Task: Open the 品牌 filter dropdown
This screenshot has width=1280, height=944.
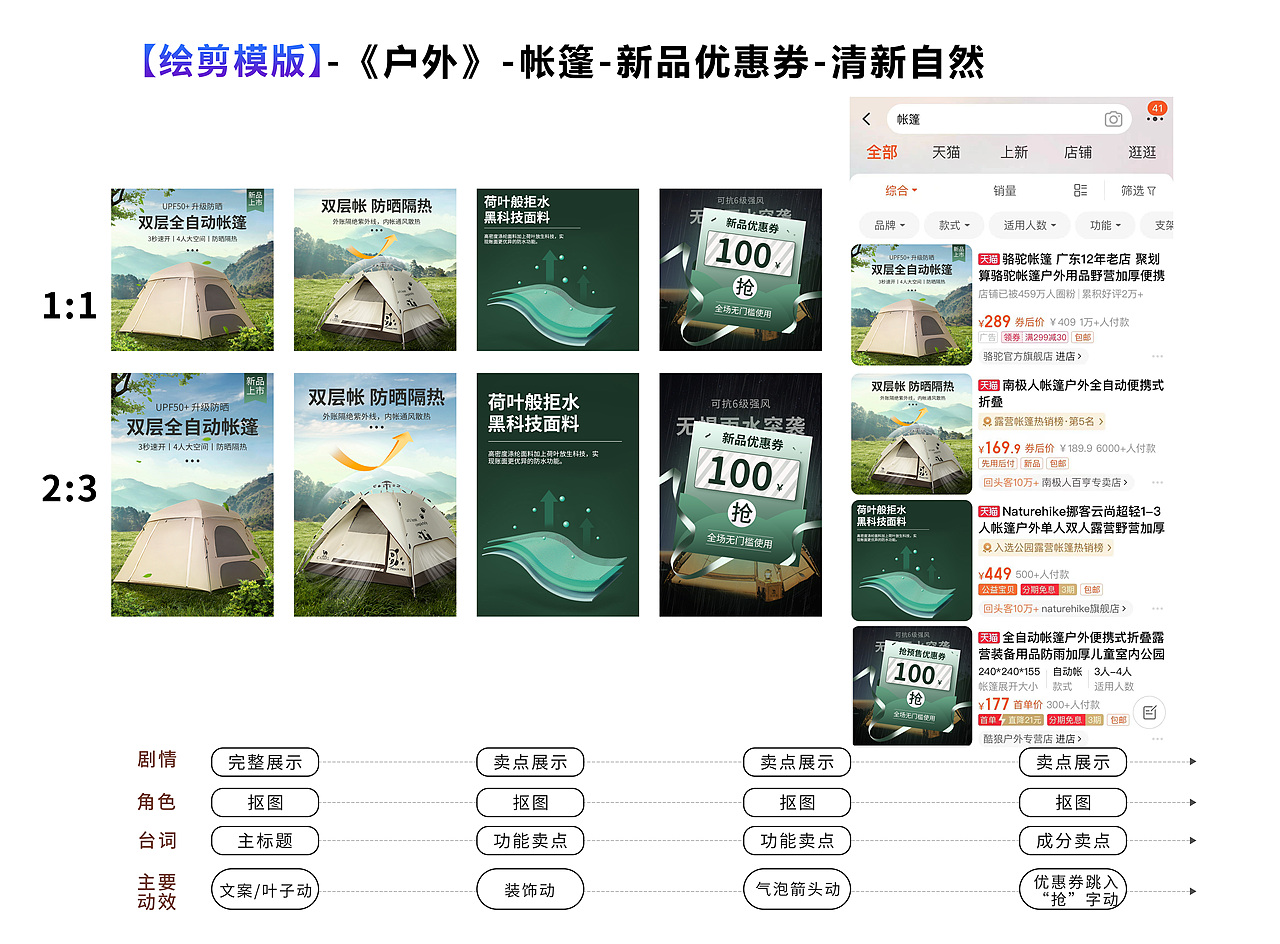Action: [889, 225]
